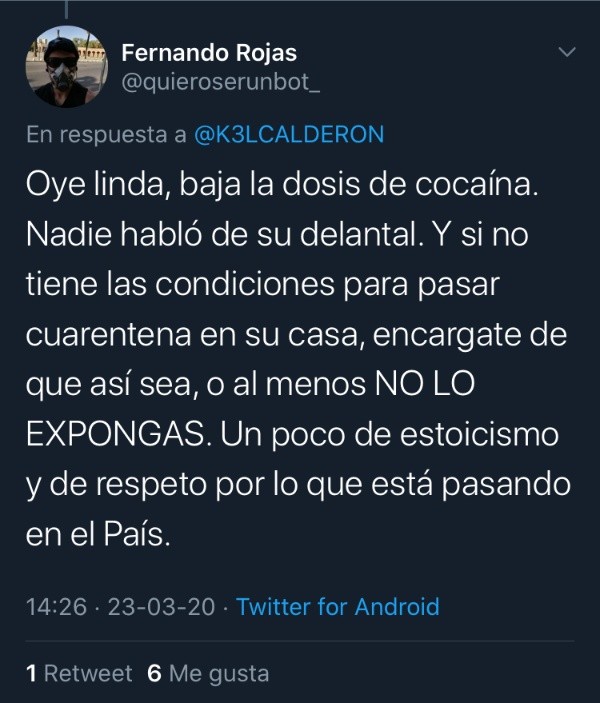Tap the word 'estoicismo' in tweet
600x703 pixels.
click(x=479, y=434)
